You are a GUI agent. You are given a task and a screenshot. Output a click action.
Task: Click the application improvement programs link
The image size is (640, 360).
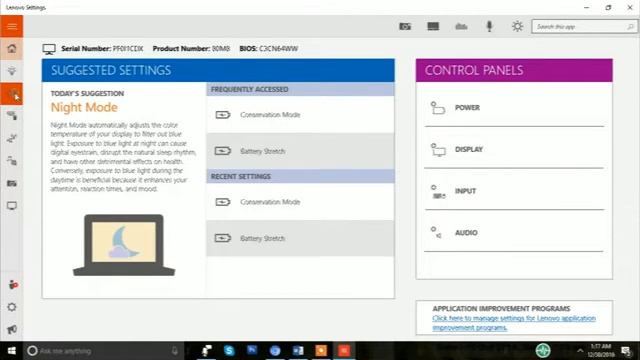click(514, 323)
